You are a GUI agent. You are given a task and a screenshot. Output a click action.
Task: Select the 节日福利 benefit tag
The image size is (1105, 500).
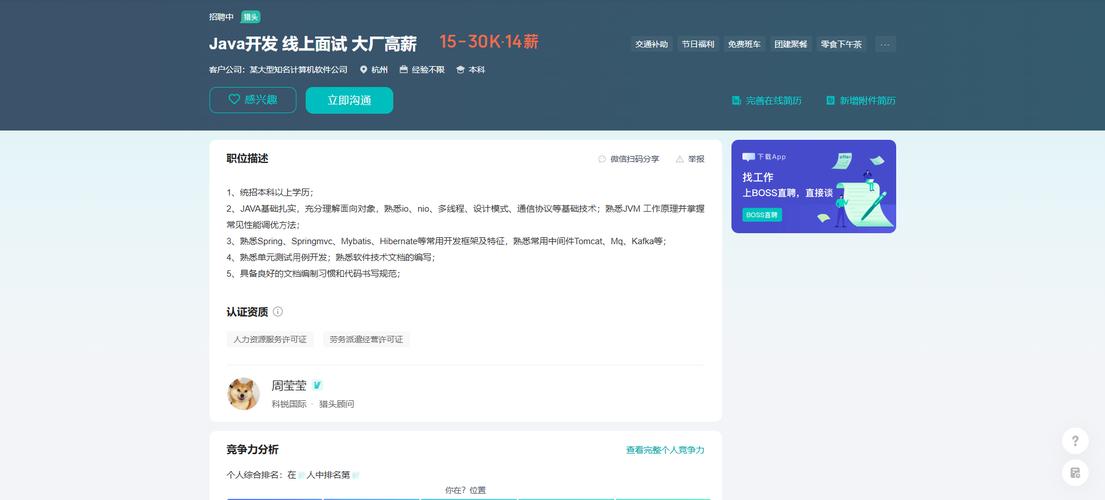click(698, 44)
